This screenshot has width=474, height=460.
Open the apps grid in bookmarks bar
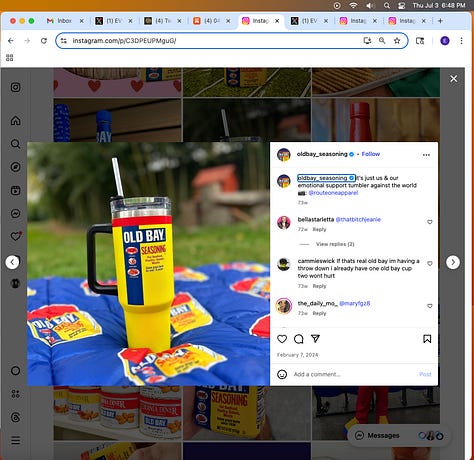coord(10,58)
